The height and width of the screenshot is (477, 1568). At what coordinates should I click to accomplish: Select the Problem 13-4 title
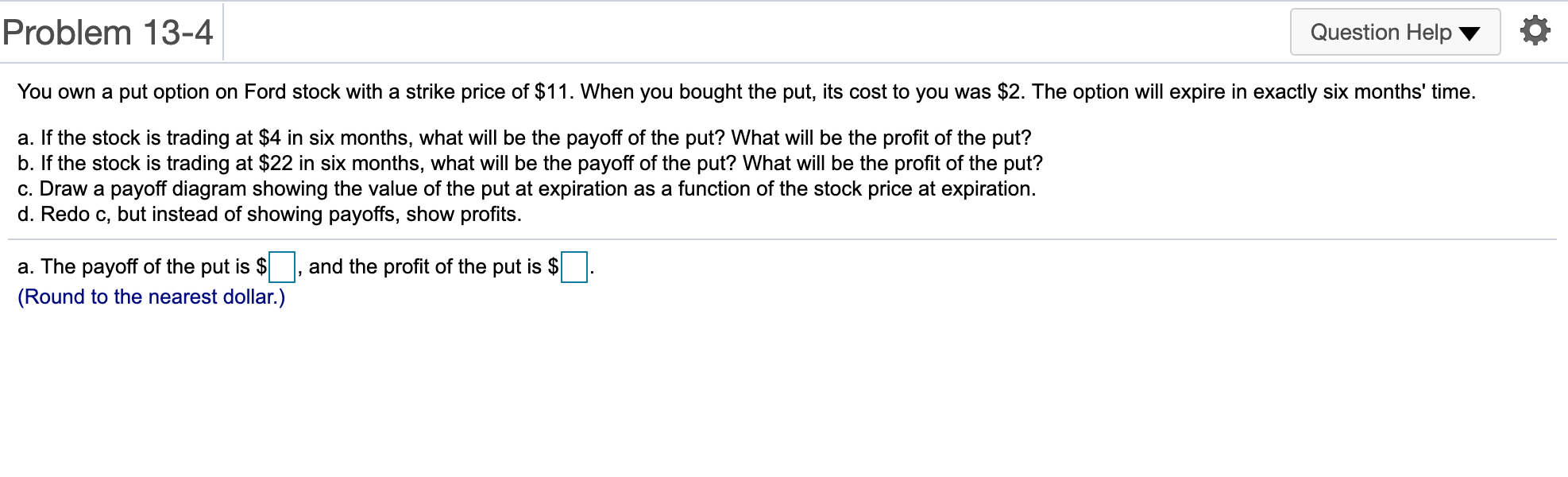tap(107, 32)
